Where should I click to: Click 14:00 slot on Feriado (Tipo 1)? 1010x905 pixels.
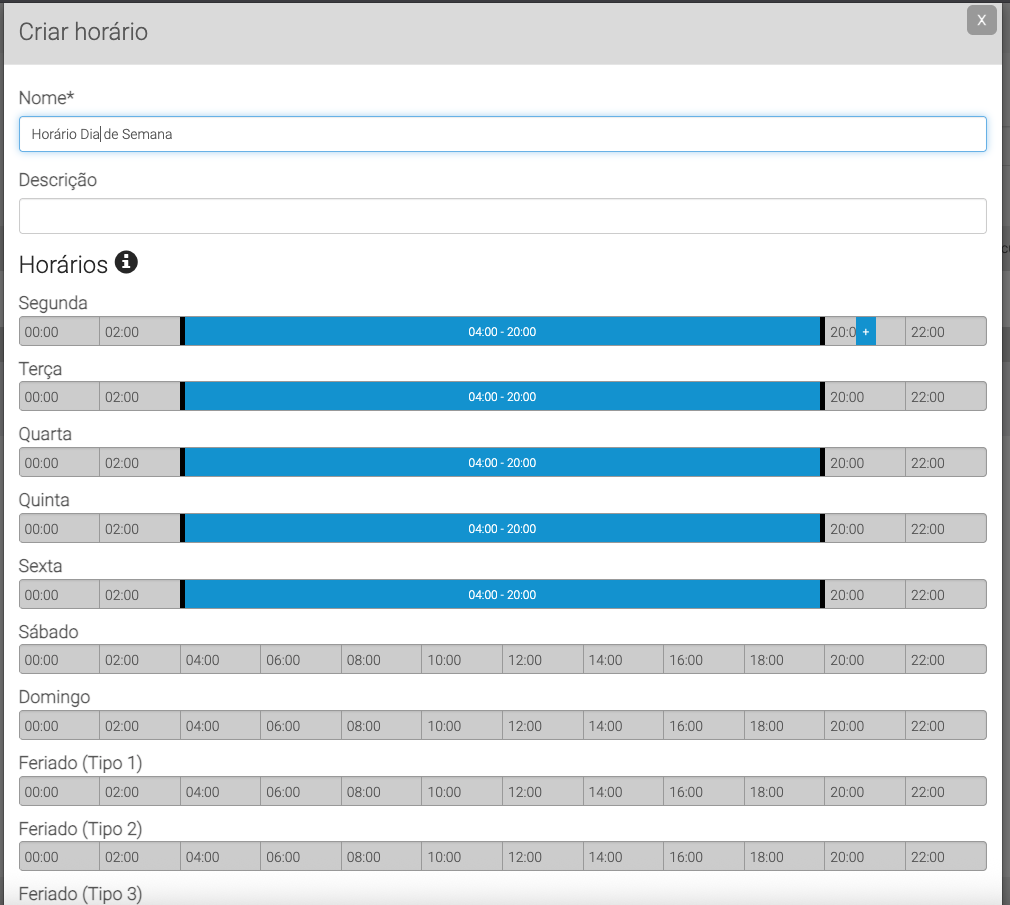click(x=623, y=792)
